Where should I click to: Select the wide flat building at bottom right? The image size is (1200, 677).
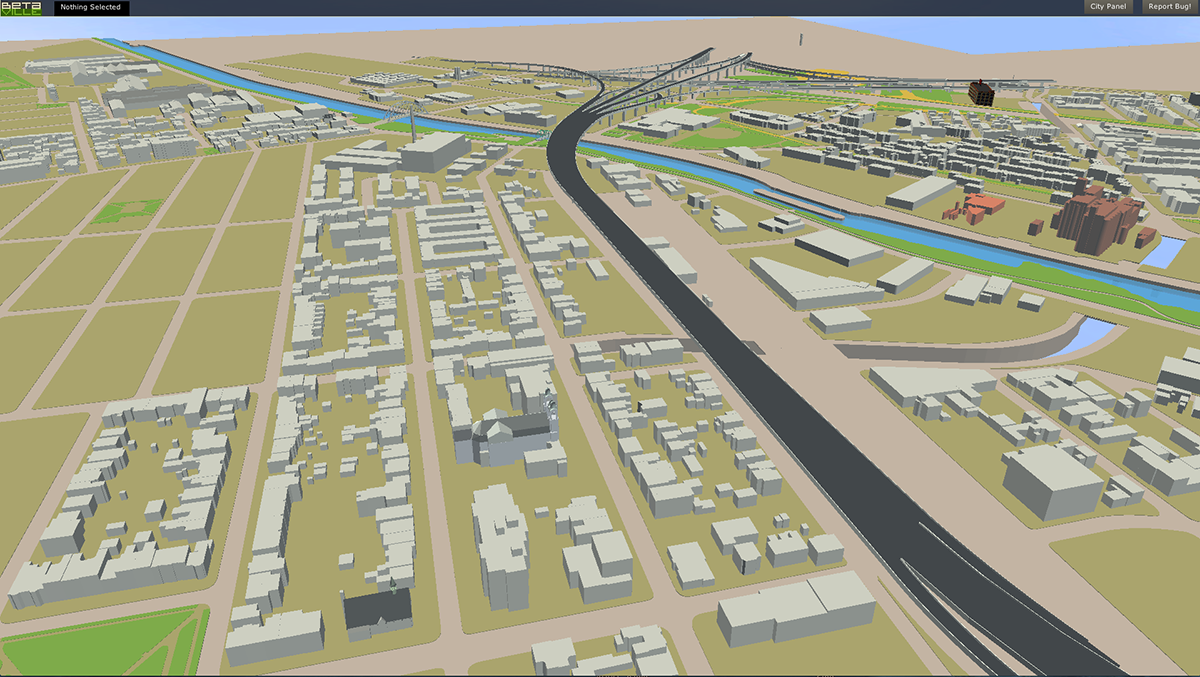point(795,607)
